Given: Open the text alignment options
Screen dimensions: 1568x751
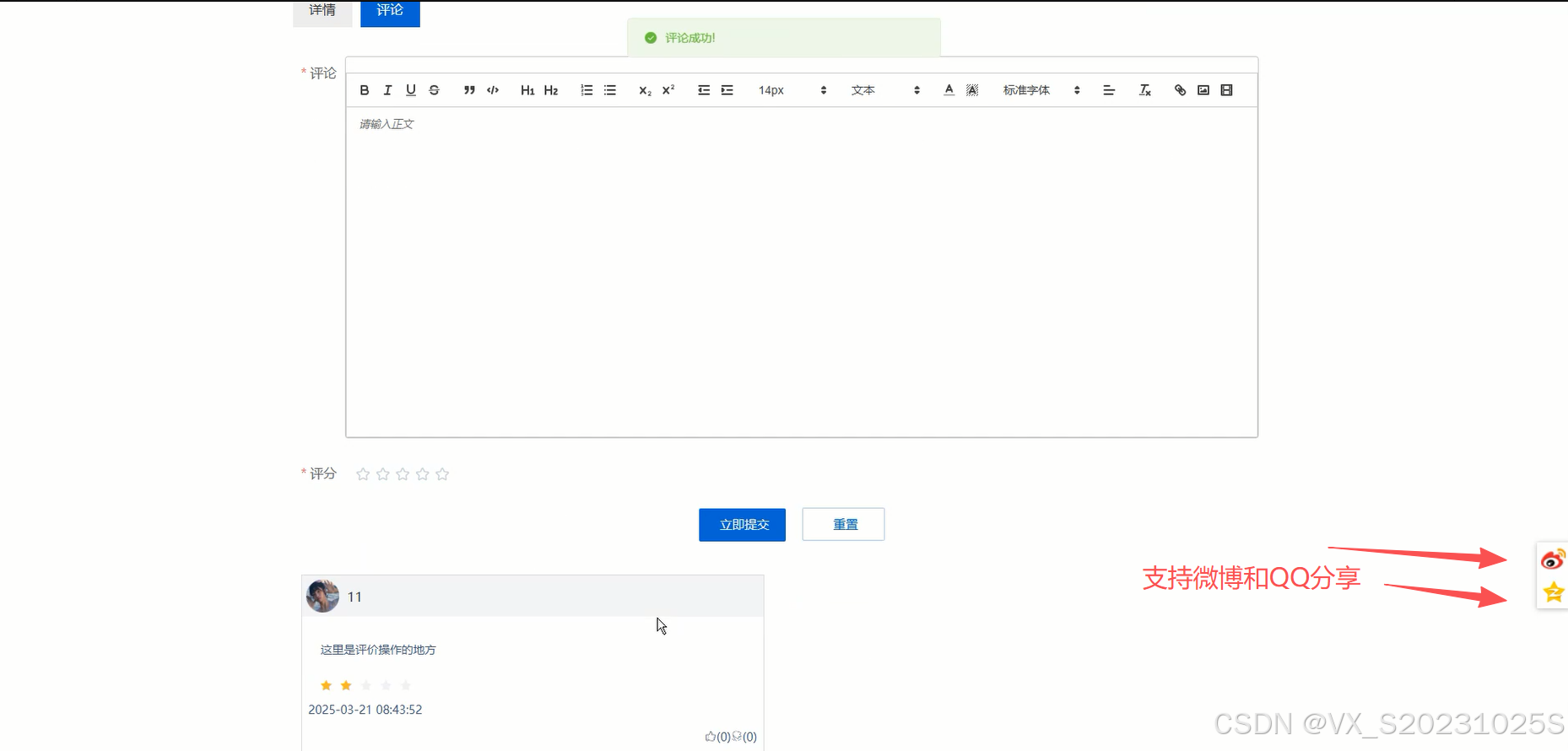Looking at the screenshot, I should click(x=1109, y=90).
